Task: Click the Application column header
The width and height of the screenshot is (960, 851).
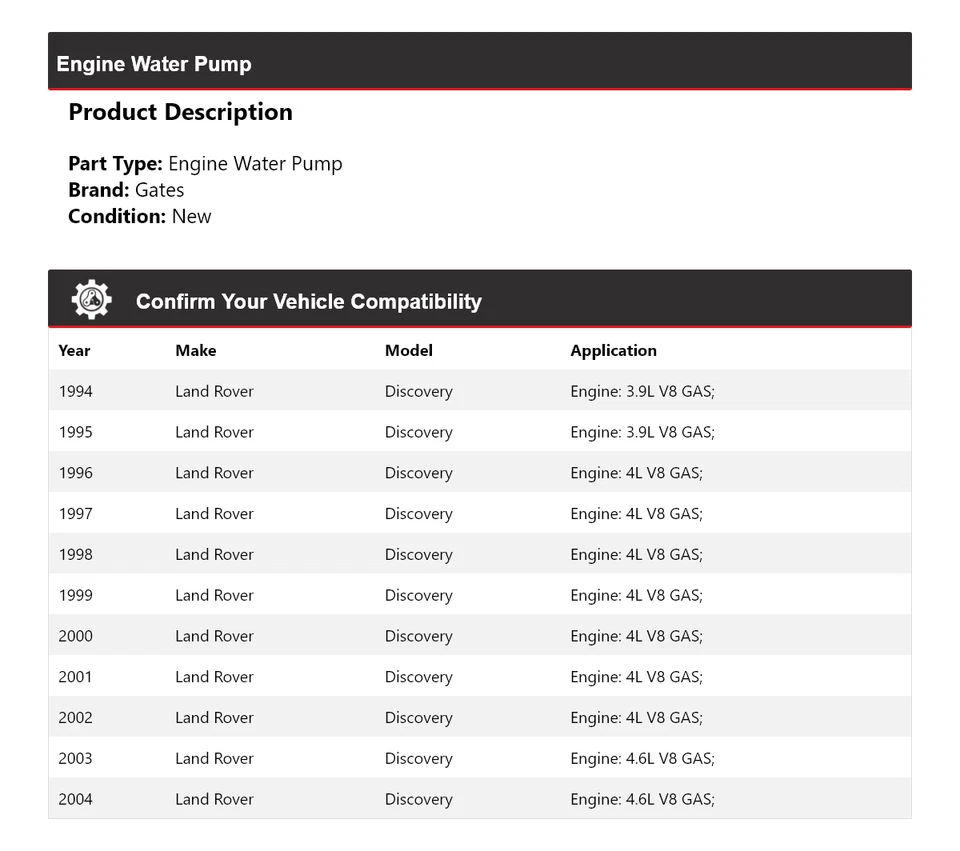Action: coord(613,351)
